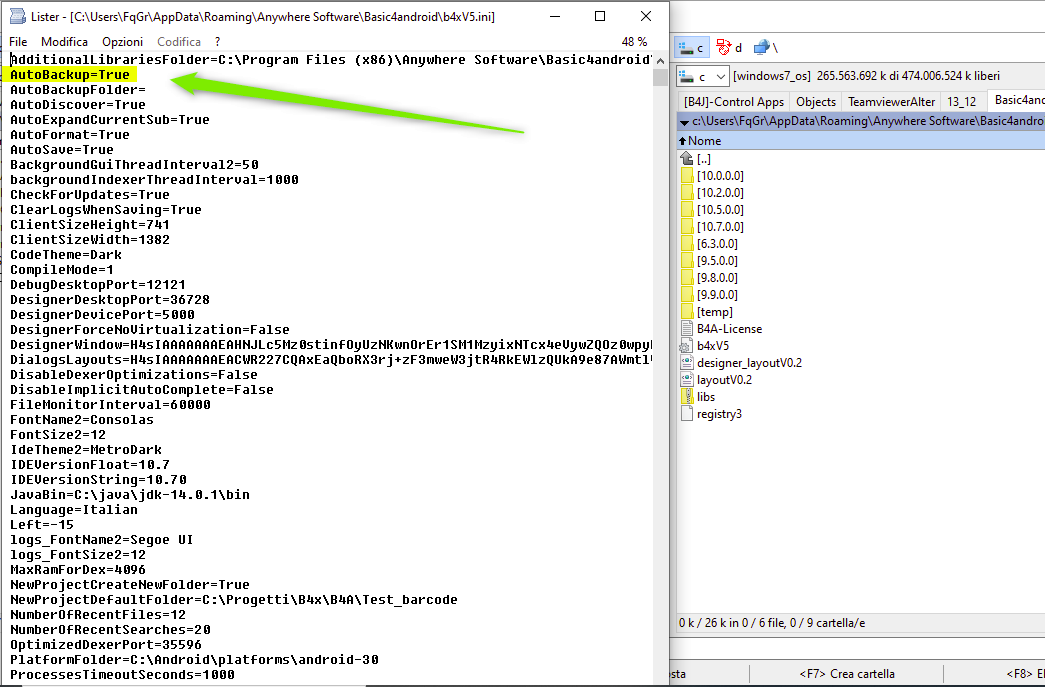The height and width of the screenshot is (687, 1045).
Task: Click the AutoSave=True line
Action: 62,150
